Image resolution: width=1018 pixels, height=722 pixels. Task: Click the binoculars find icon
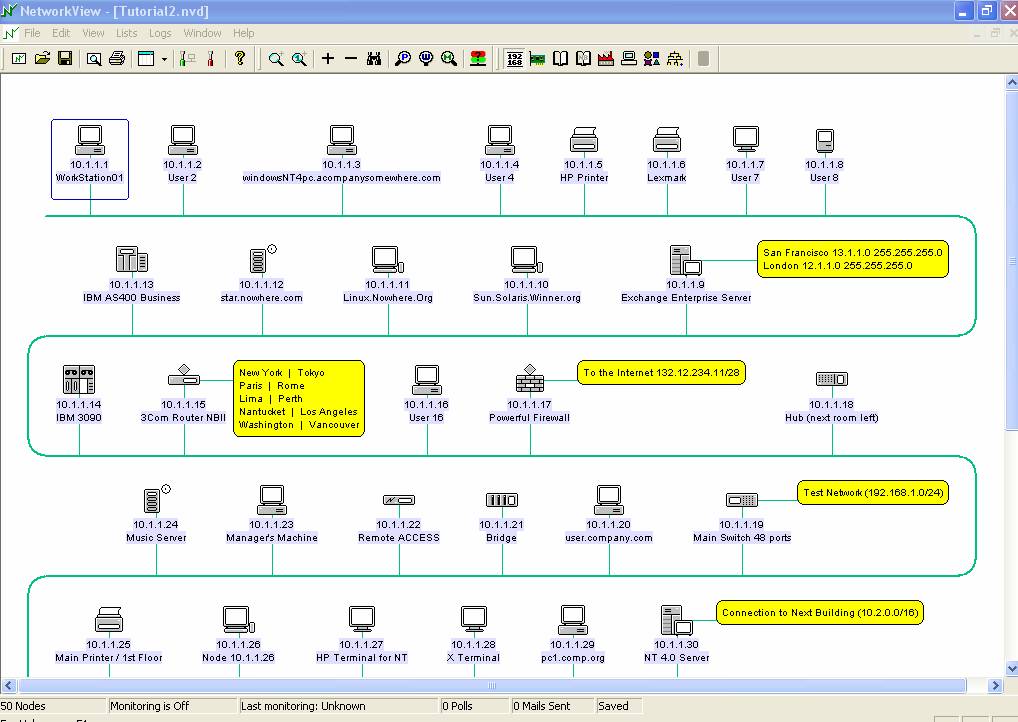click(x=374, y=59)
